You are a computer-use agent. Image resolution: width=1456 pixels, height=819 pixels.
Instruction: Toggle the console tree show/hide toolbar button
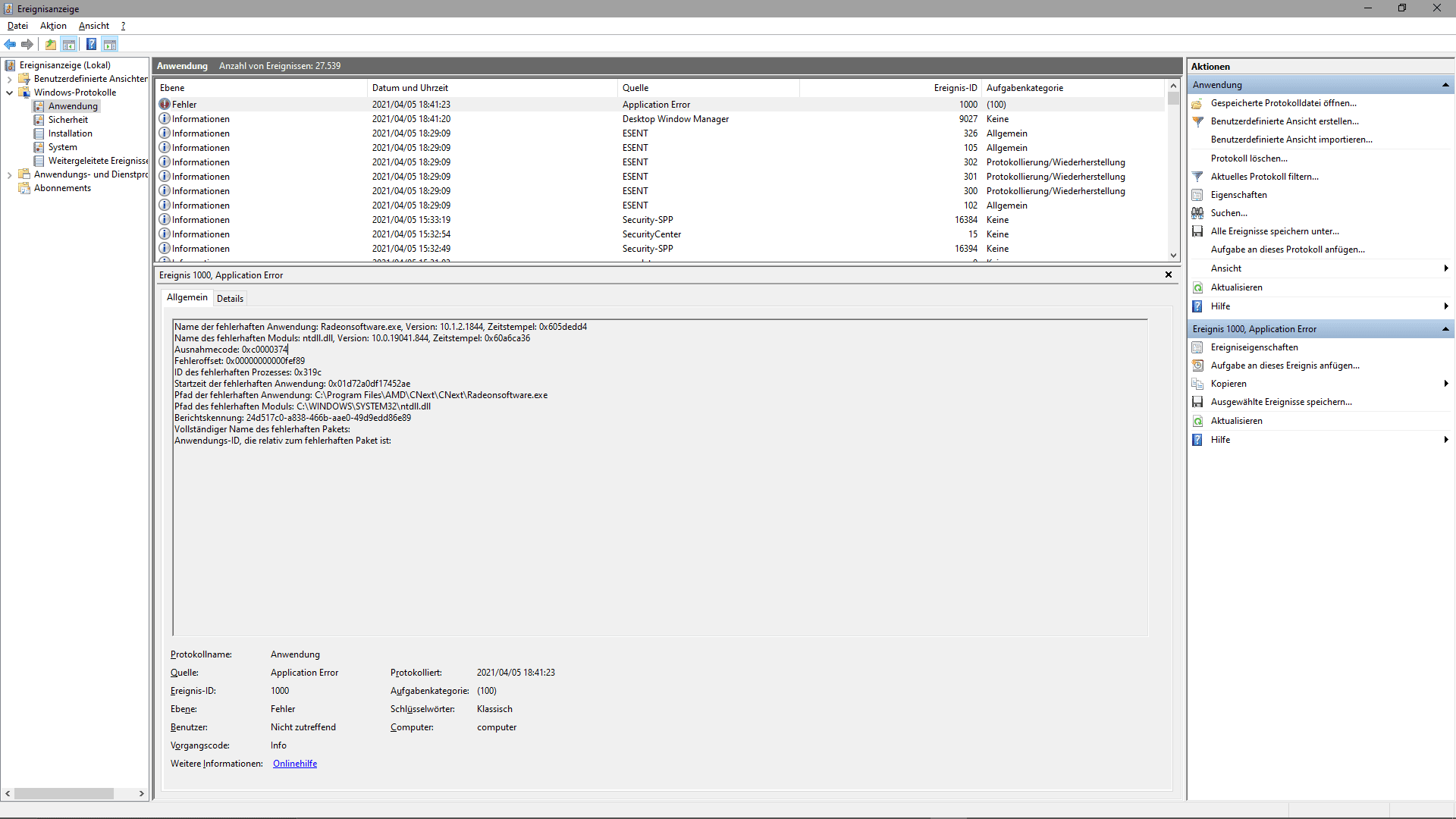click(69, 44)
